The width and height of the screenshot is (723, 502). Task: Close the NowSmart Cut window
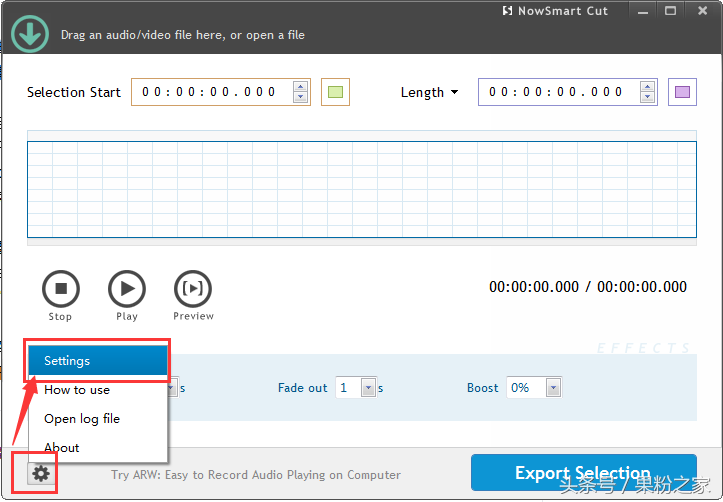click(x=702, y=11)
